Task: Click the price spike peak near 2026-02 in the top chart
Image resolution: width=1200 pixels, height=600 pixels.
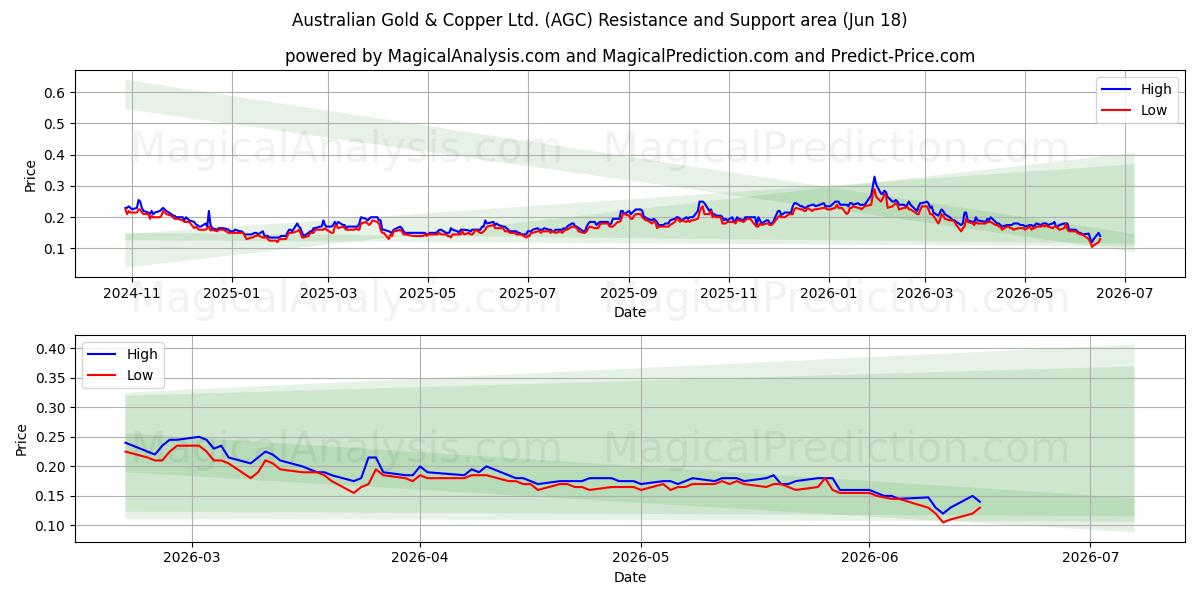Action: click(874, 178)
